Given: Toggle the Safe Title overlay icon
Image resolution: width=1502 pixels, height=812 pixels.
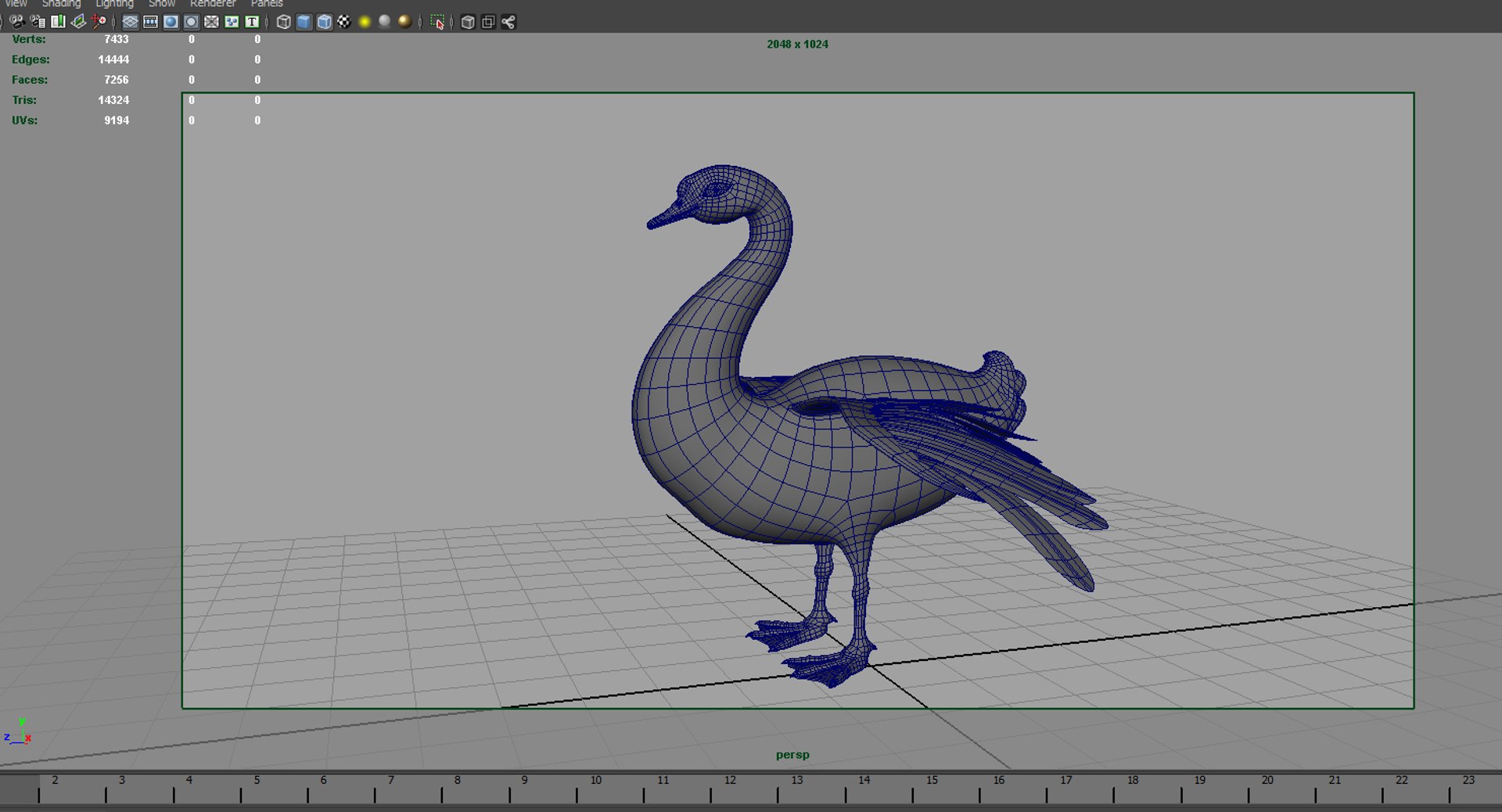Looking at the screenshot, I should (252, 22).
